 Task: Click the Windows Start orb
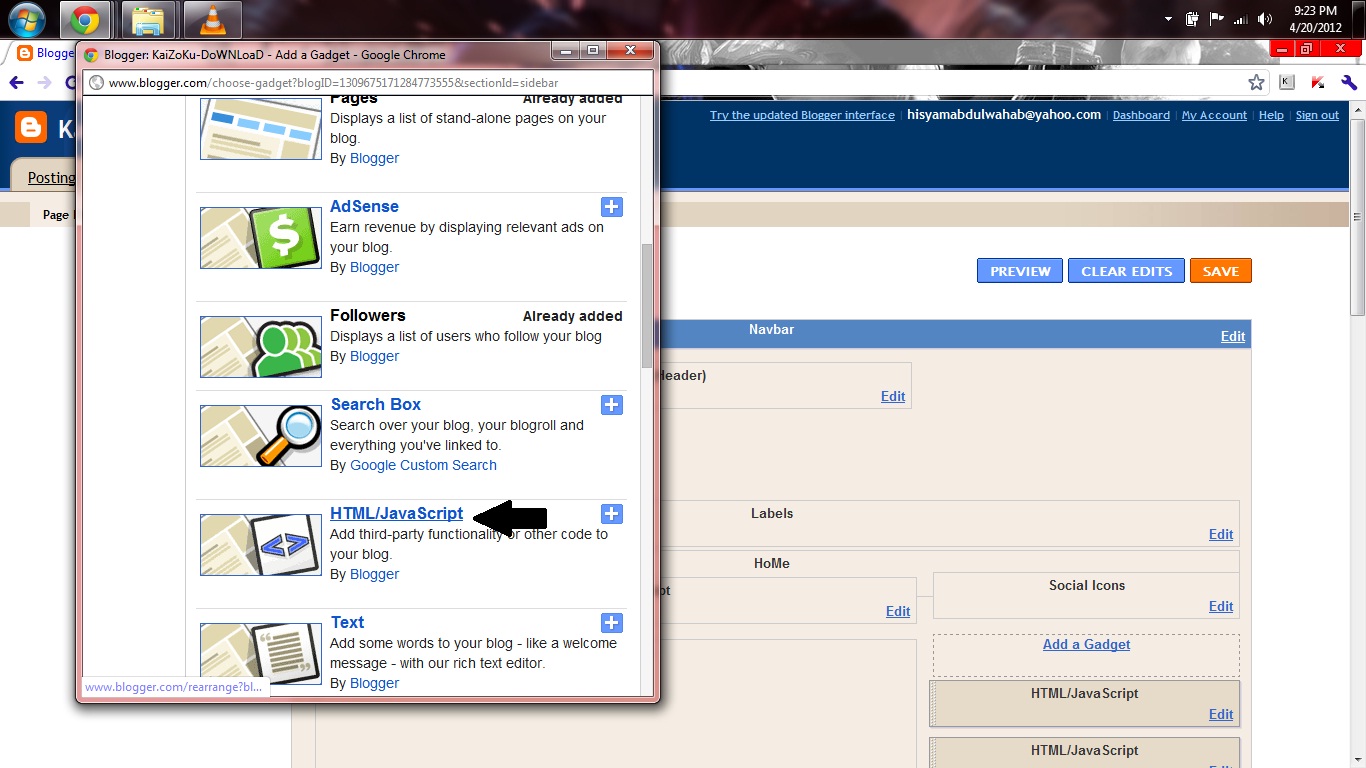click(x=27, y=19)
